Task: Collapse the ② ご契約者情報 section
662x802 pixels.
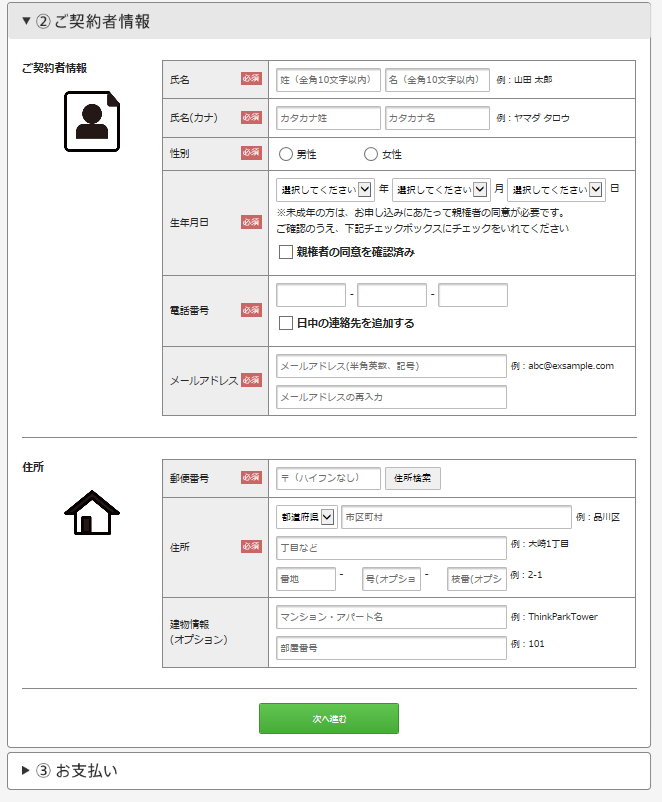Action: point(85,21)
